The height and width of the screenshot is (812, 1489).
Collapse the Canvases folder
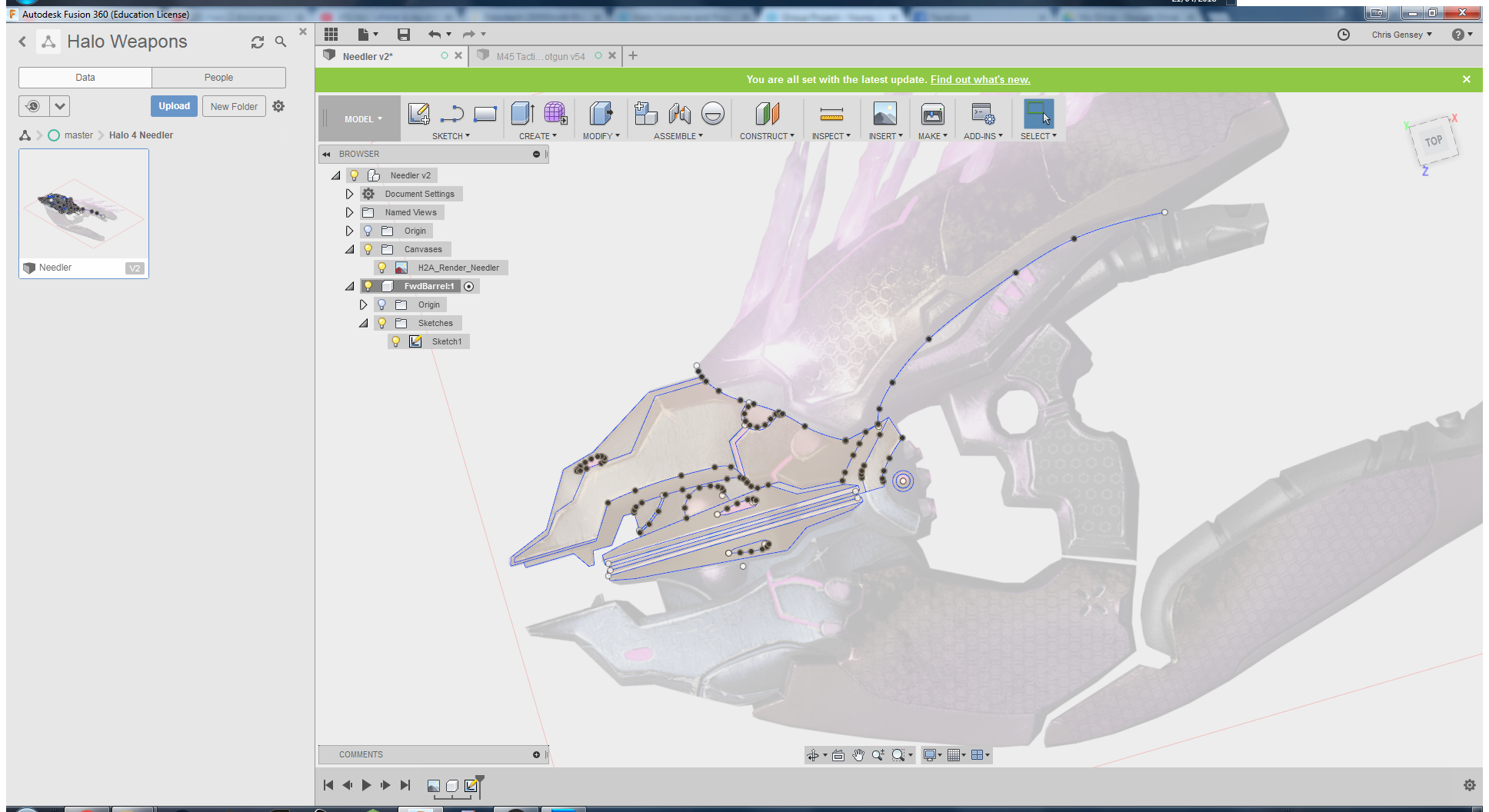point(349,249)
